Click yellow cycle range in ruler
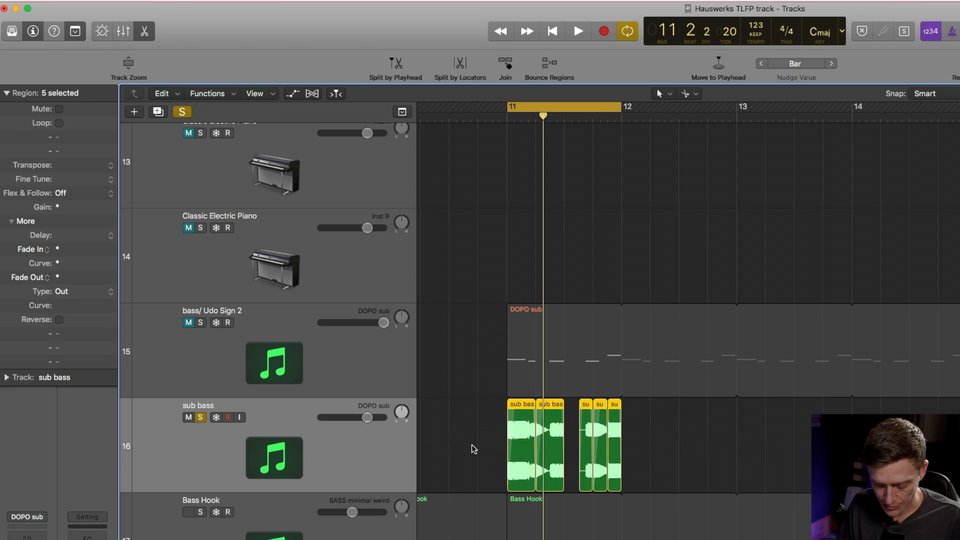 tap(564, 107)
